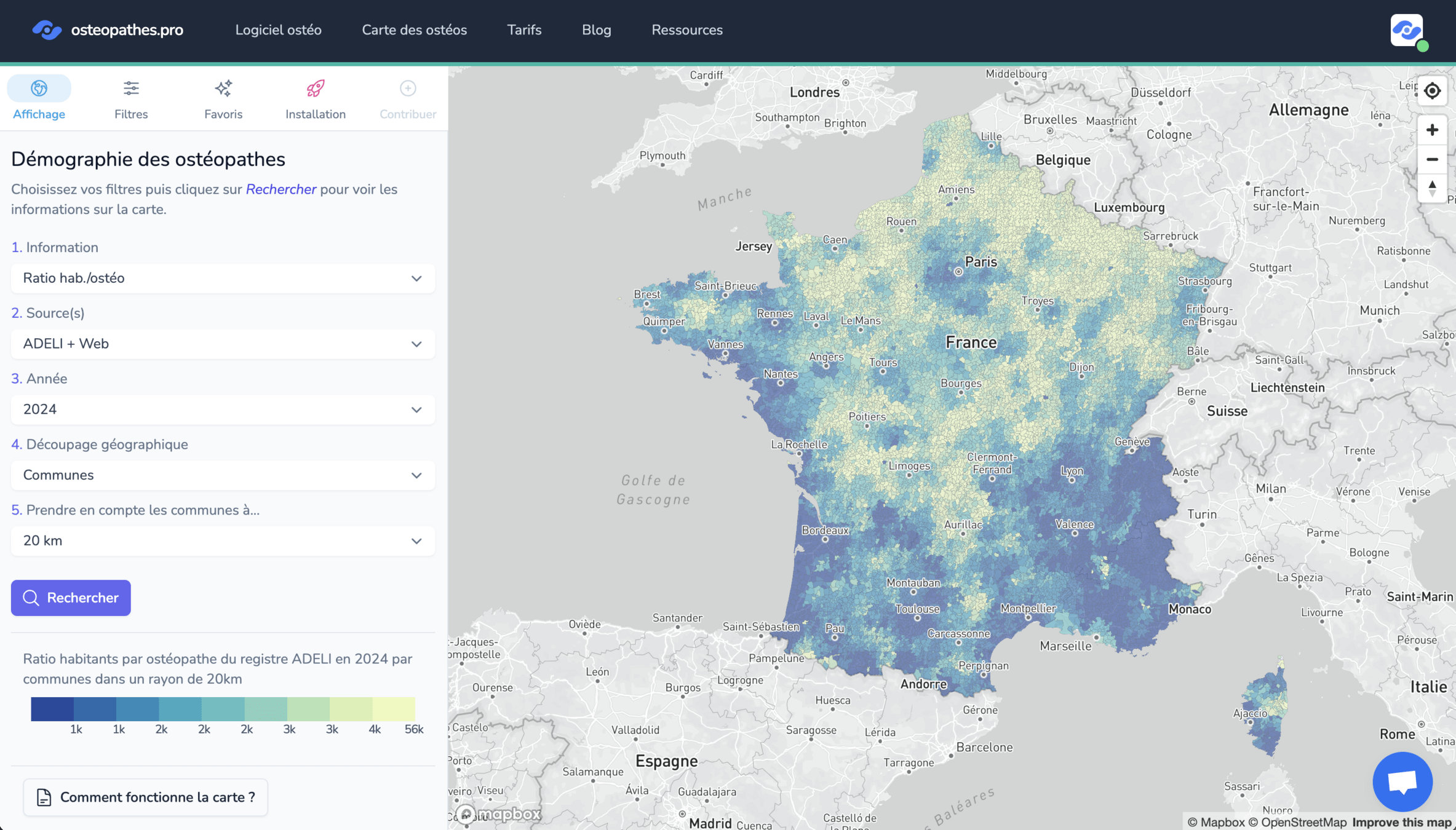Open Comment fonctionne la carte help
The width and height of the screenshot is (1456, 830).
(146, 797)
